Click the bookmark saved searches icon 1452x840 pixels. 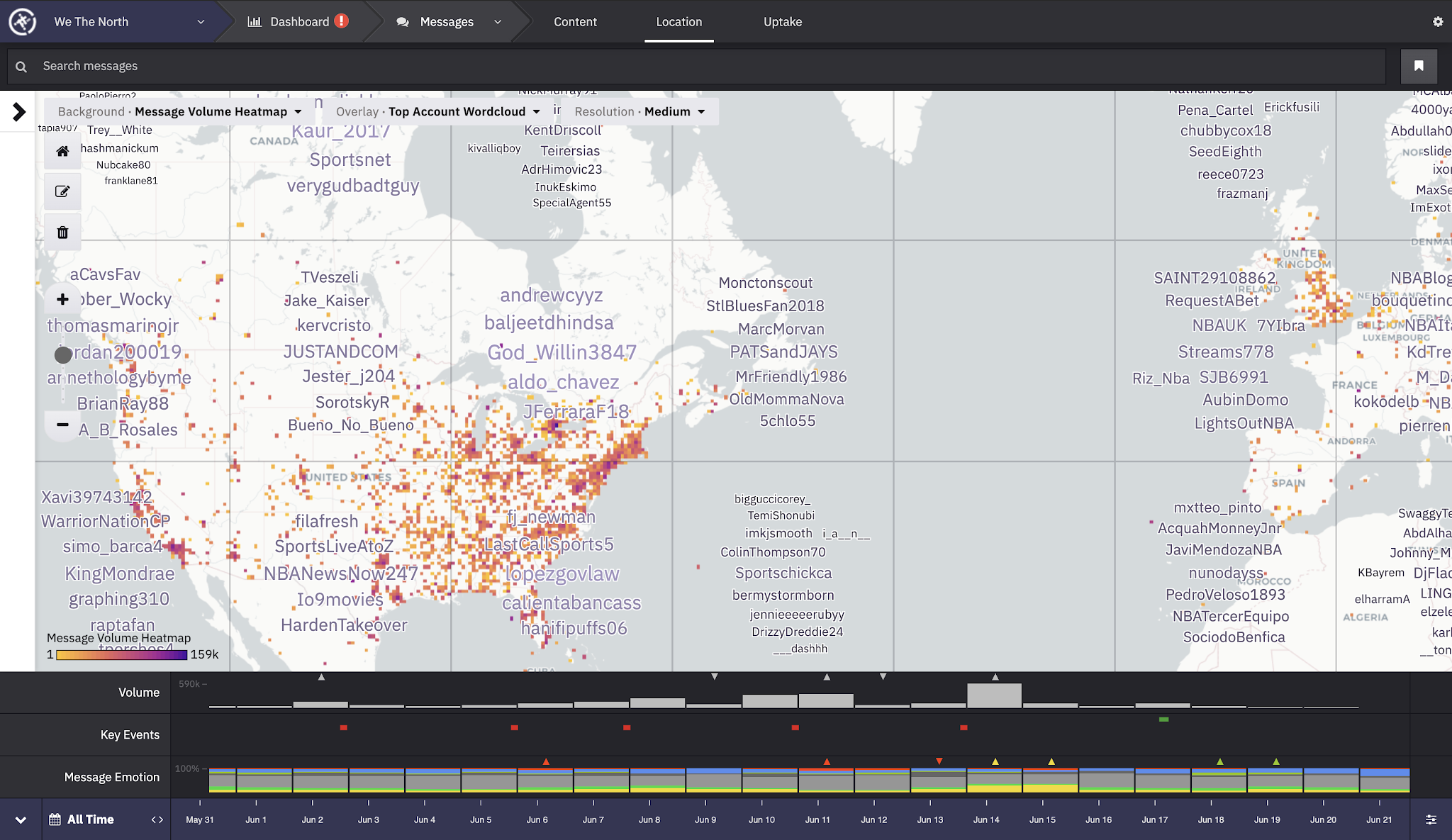click(x=1419, y=66)
